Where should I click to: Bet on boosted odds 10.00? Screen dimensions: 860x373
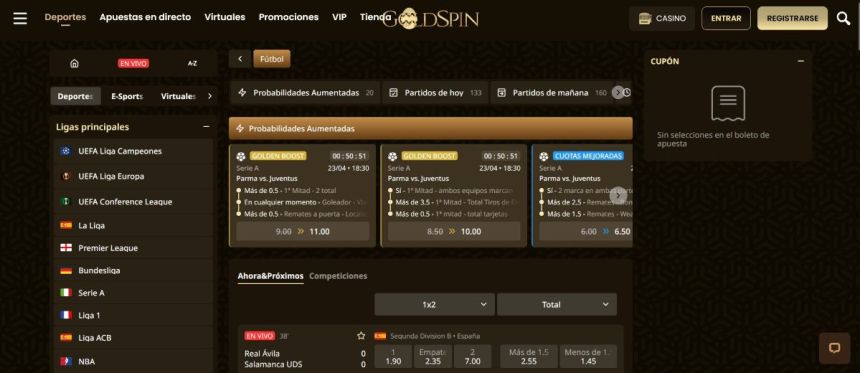click(x=454, y=231)
